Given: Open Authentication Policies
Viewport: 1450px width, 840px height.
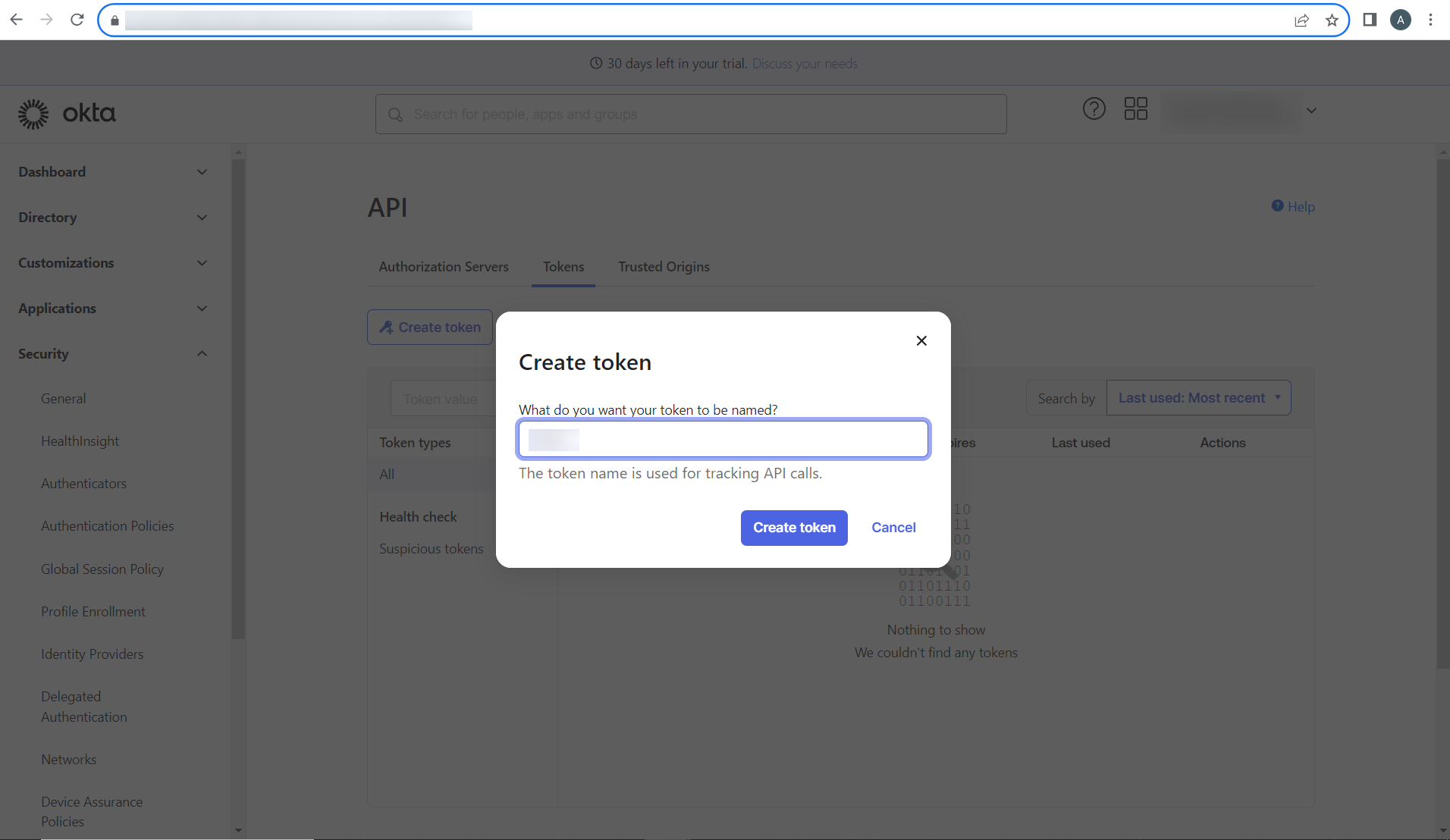Looking at the screenshot, I should 108,526.
